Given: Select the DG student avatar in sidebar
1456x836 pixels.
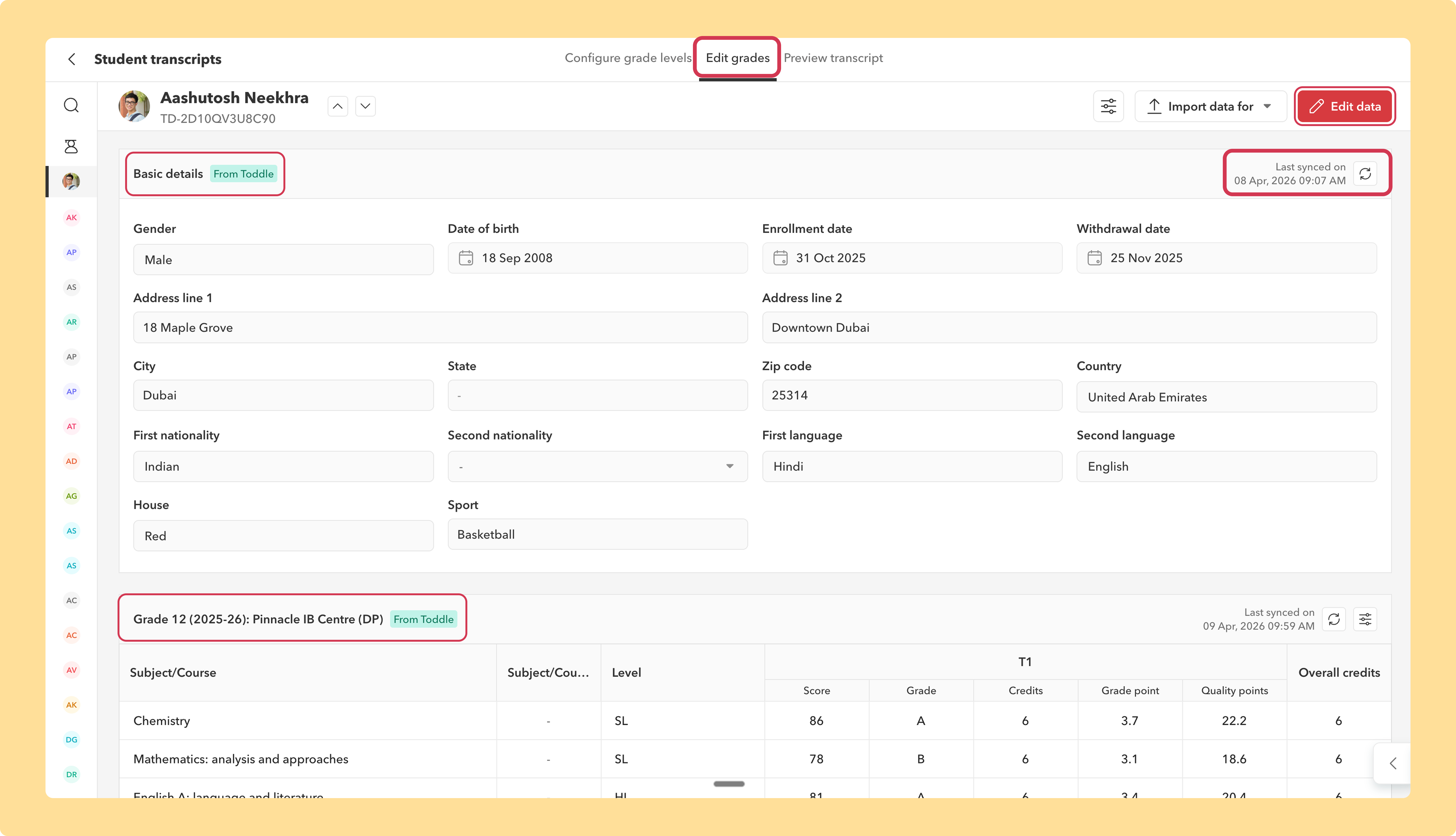Looking at the screenshot, I should [71, 740].
